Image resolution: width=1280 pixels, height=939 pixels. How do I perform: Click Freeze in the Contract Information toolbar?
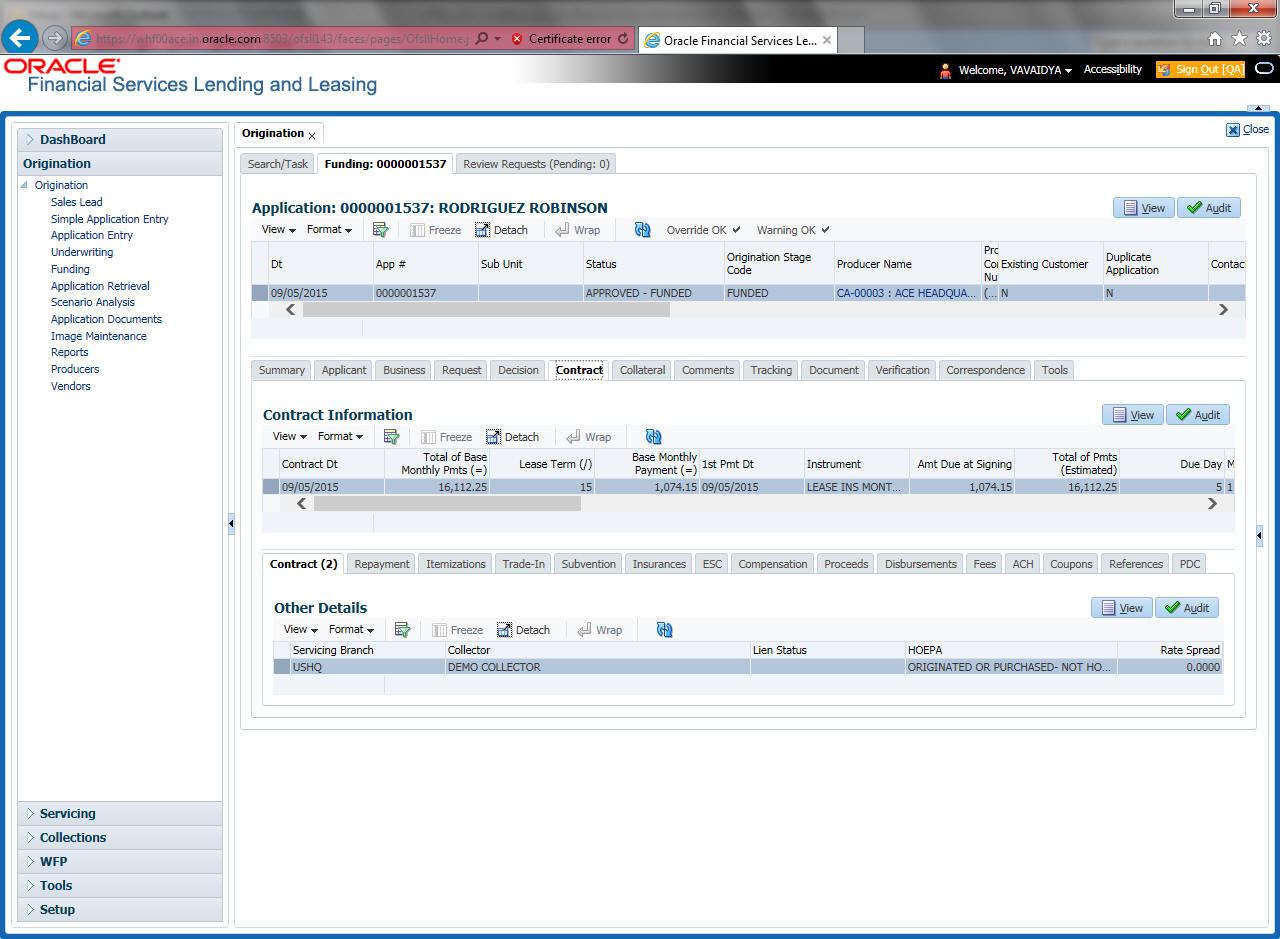446,437
